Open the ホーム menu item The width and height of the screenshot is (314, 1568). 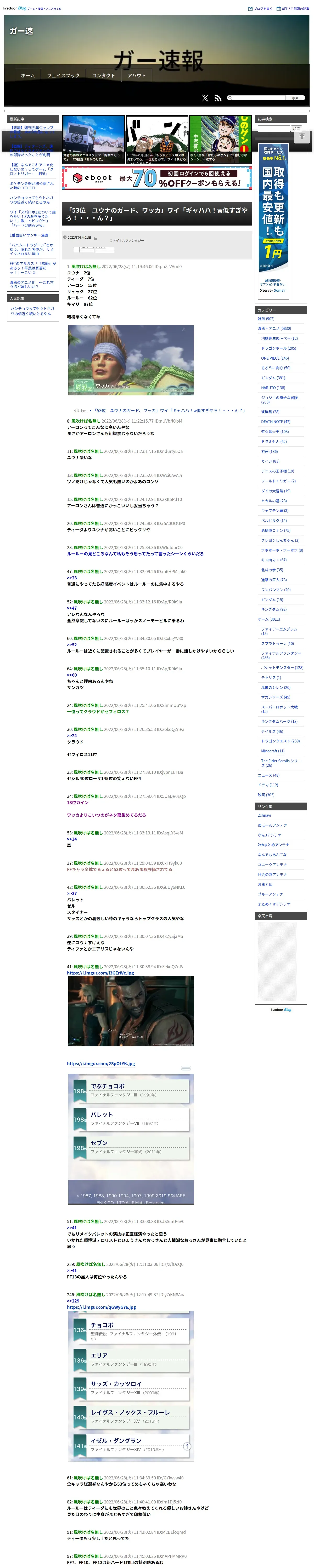tap(28, 76)
